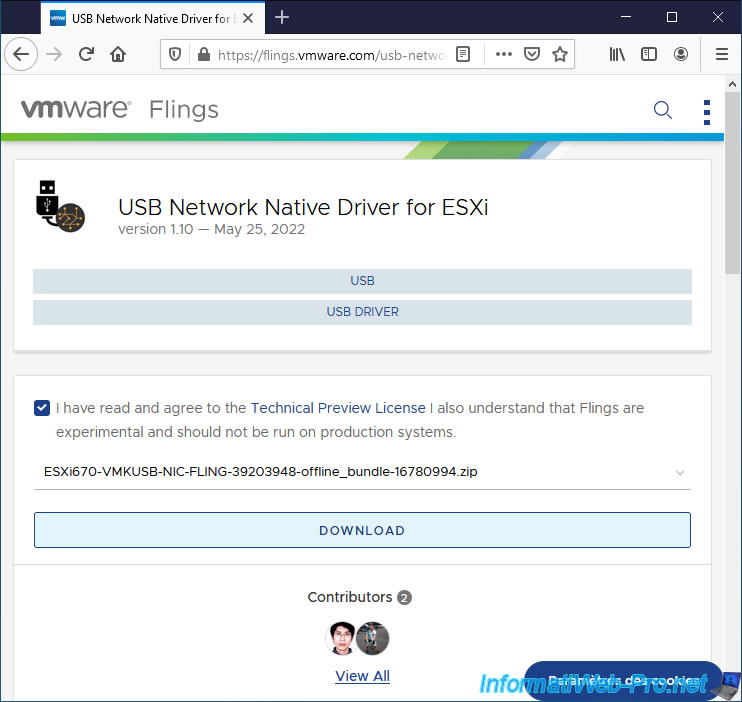Click the 'USB Network Native Driver for ESXi' title
This screenshot has width=742, height=702.
(x=303, y=207)
